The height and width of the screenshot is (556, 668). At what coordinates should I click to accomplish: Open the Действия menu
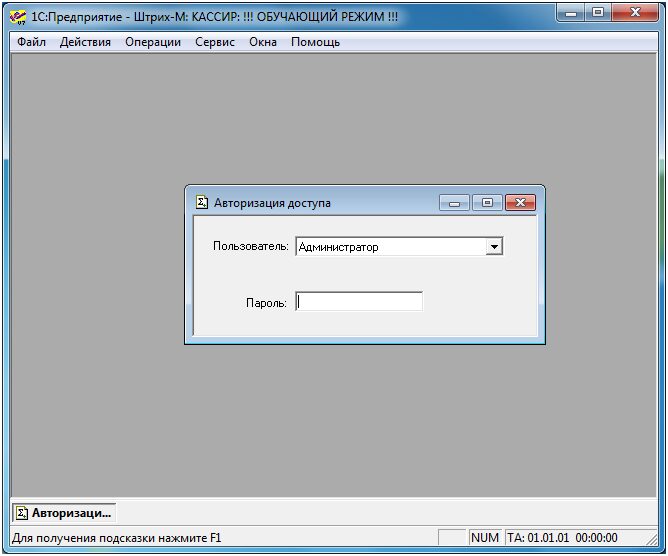click(85, 42)
